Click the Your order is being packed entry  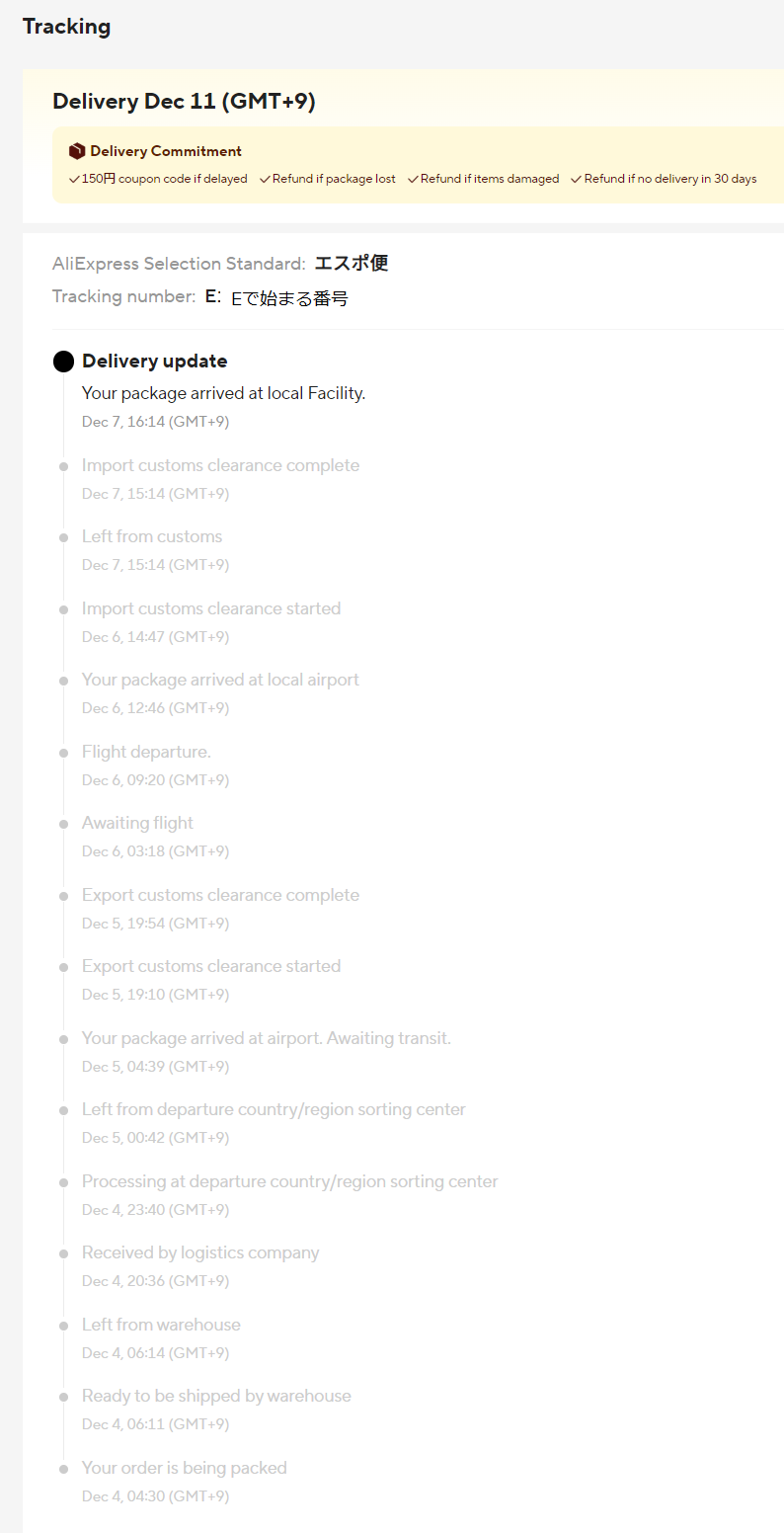[184, 1468]
